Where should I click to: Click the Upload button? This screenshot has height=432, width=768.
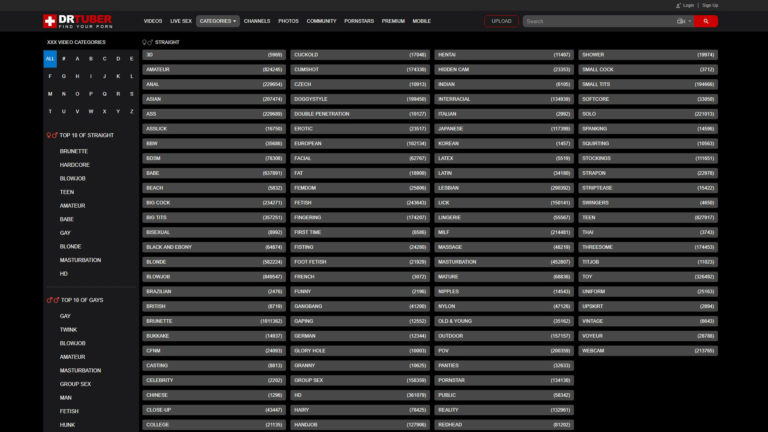pyautogui.click(x=501, y=21)
